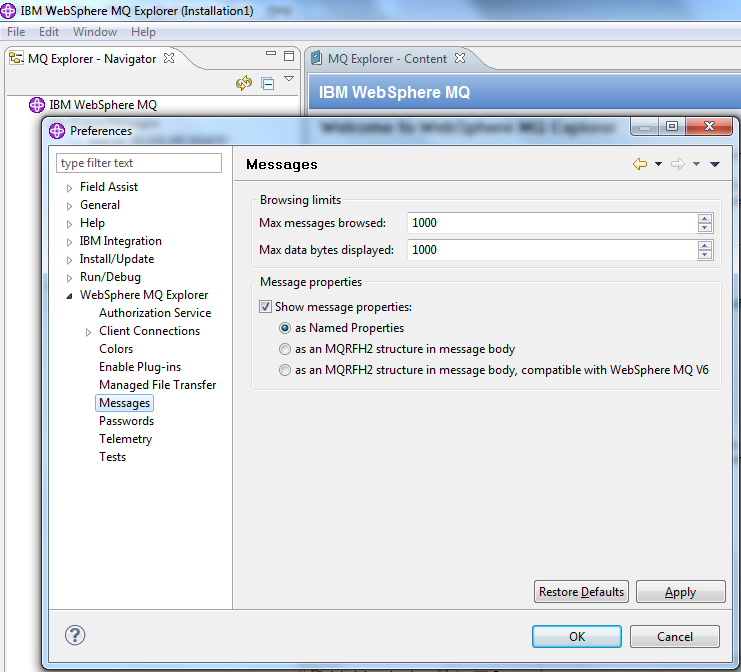Decrease Max data bytes displayed spinner

(x=705, y=254)
